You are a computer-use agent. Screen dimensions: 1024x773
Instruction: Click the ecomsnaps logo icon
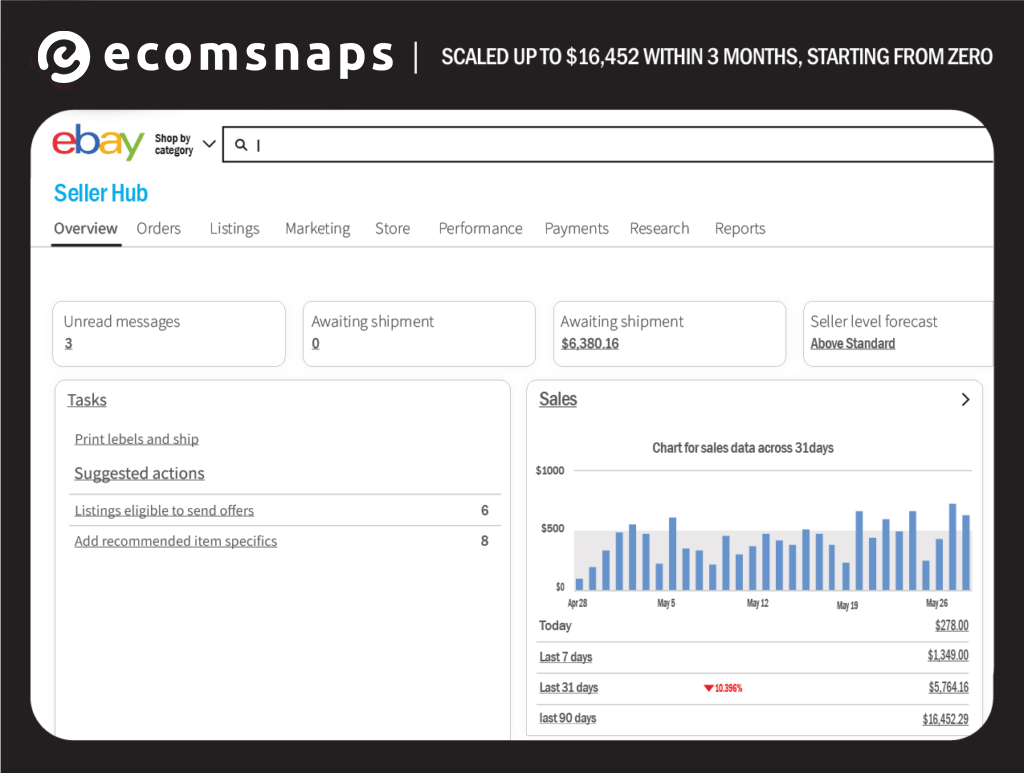pos(63,57)
